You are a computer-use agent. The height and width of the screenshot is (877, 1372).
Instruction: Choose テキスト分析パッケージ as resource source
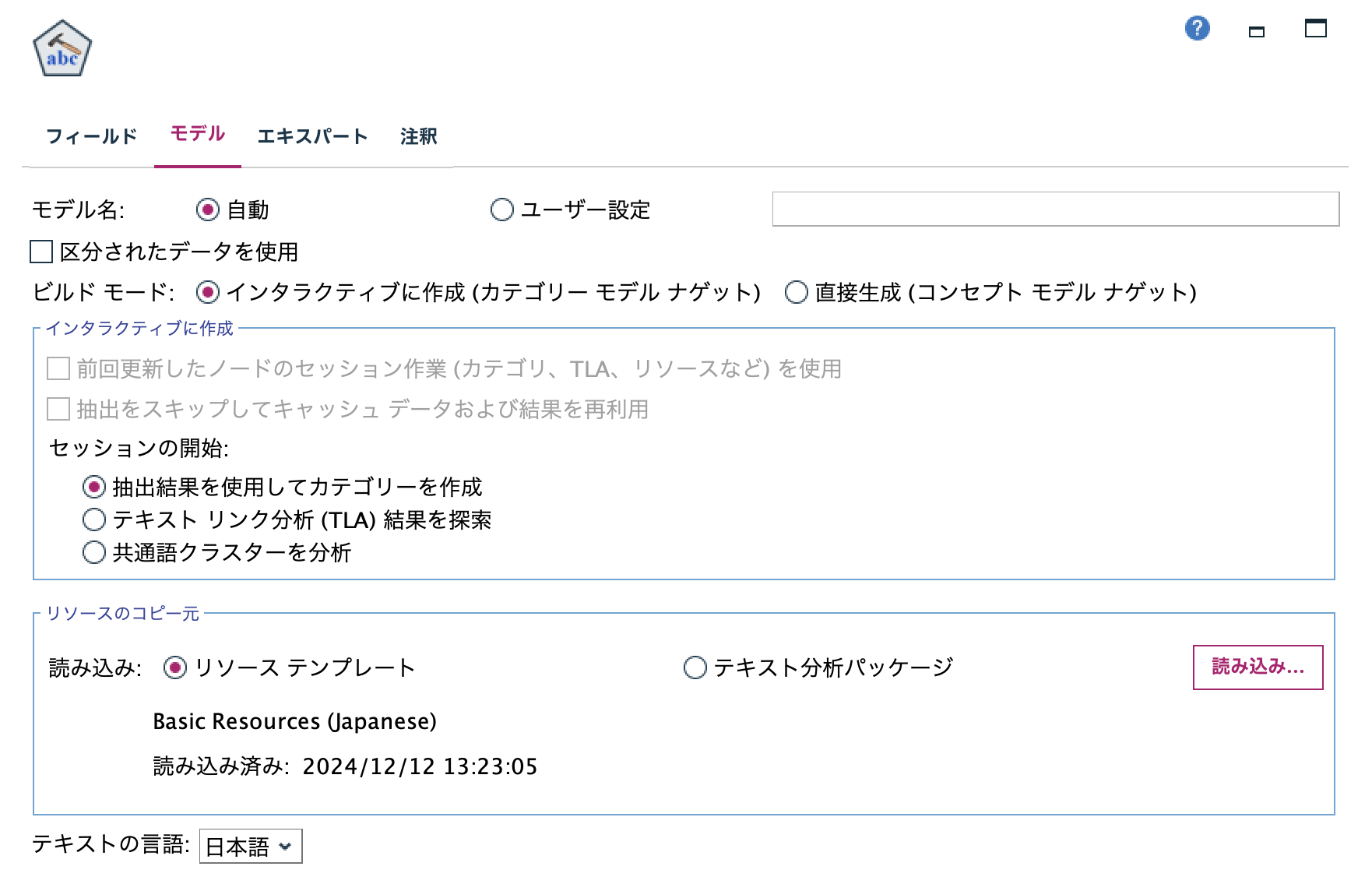[695, 667]
